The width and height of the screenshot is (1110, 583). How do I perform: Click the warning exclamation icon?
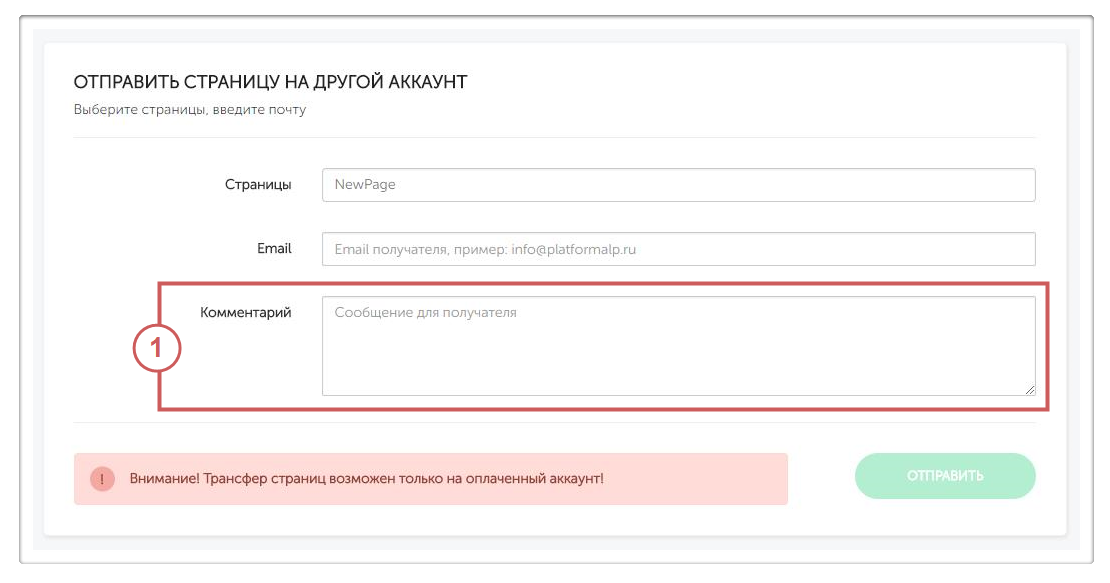click(x=102, y=479)
